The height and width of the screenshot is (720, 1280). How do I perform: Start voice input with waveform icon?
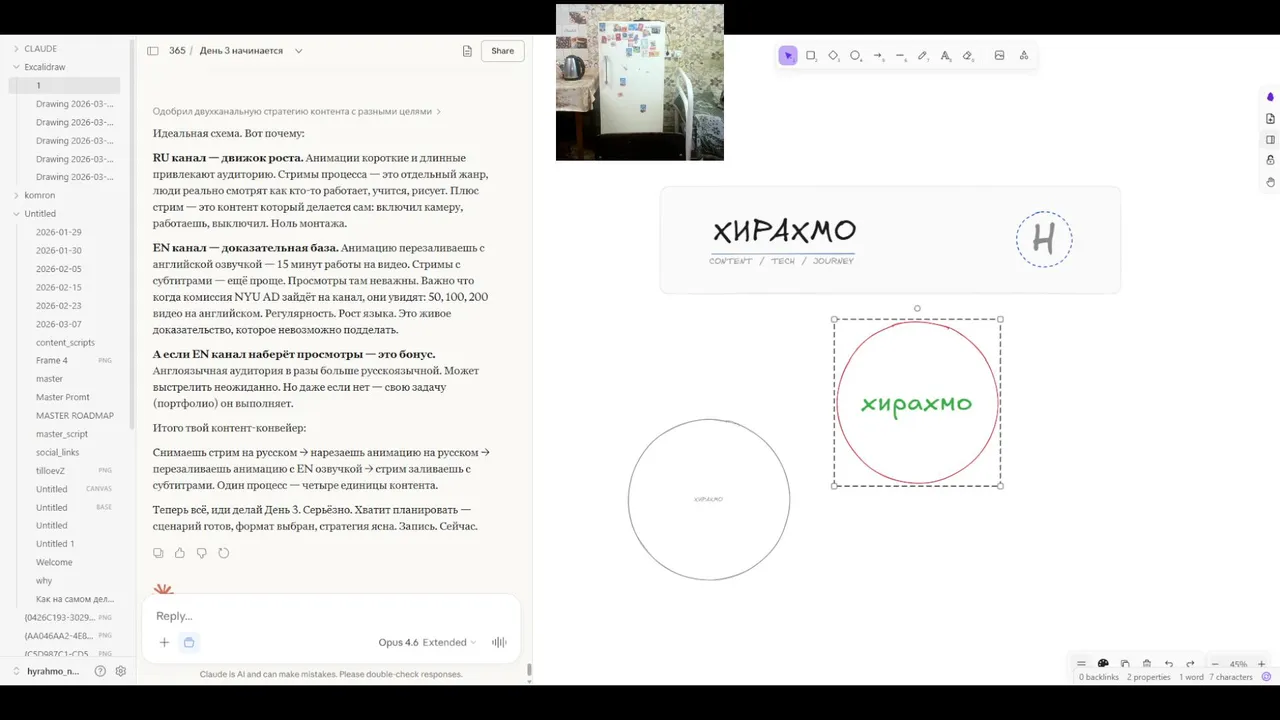pos(499,642)
